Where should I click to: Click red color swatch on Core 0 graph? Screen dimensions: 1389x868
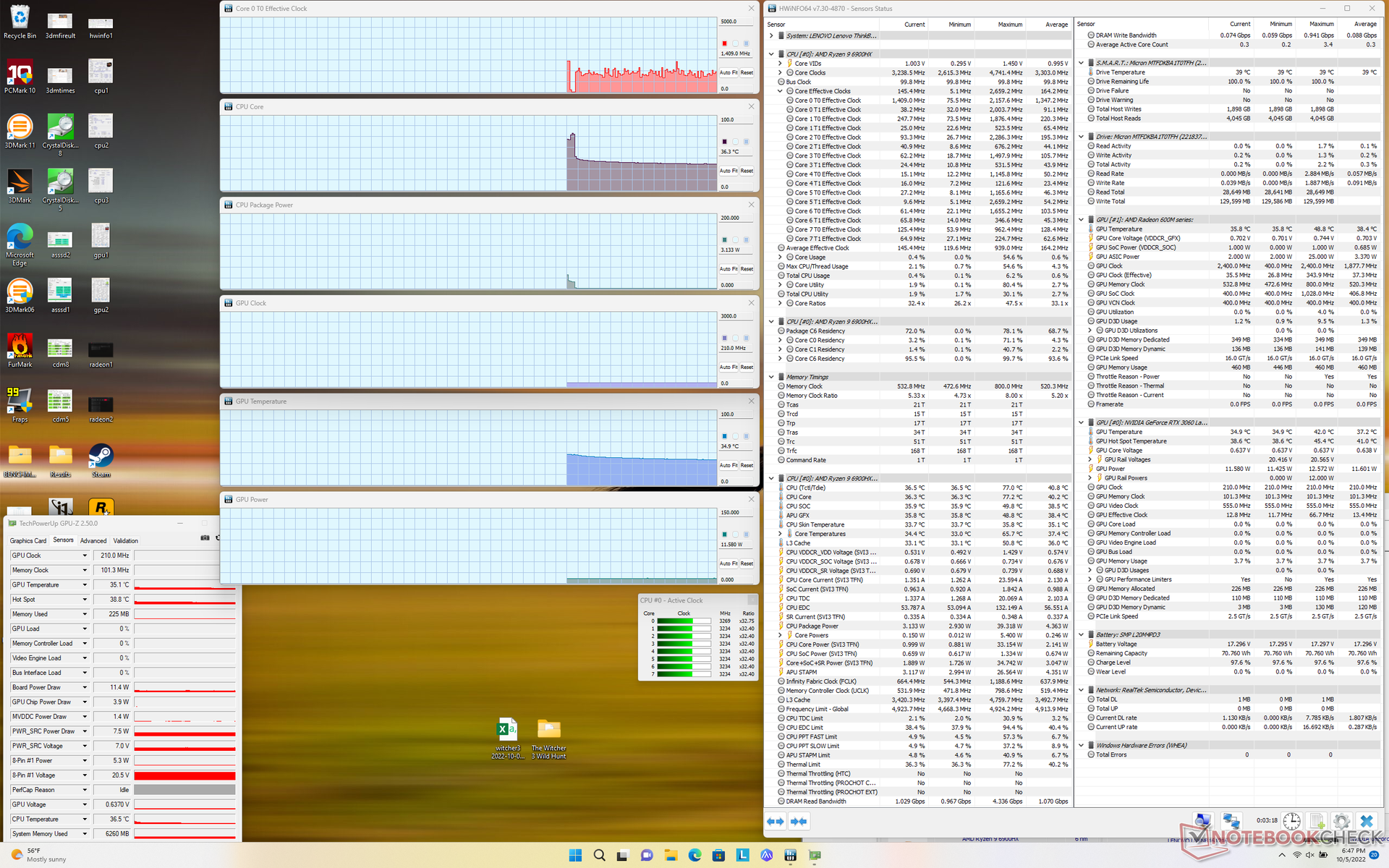tap(724, 43)
